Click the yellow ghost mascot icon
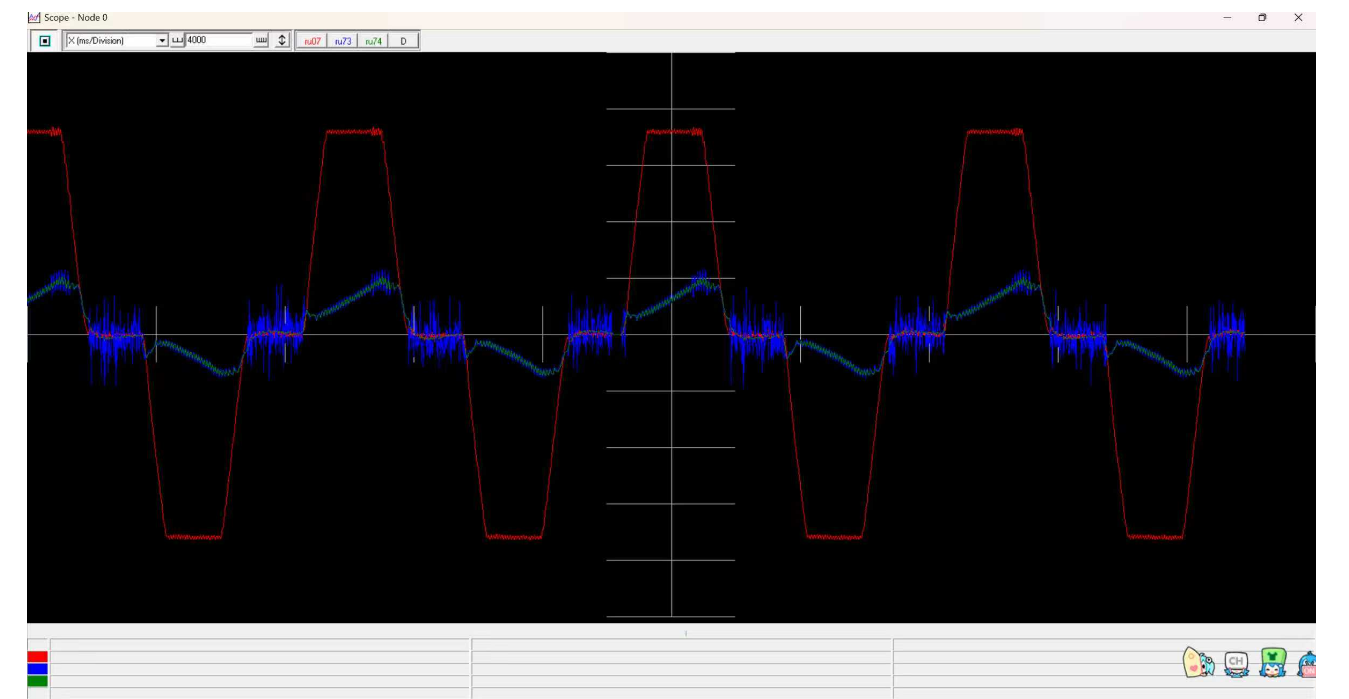 tap(1199, 663)
